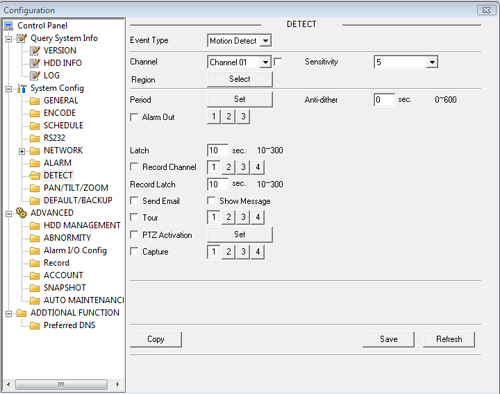The height and width of the screenshot is (394, 500).
Task: Click the RS232 folder icon
Action: coord(35,138)
